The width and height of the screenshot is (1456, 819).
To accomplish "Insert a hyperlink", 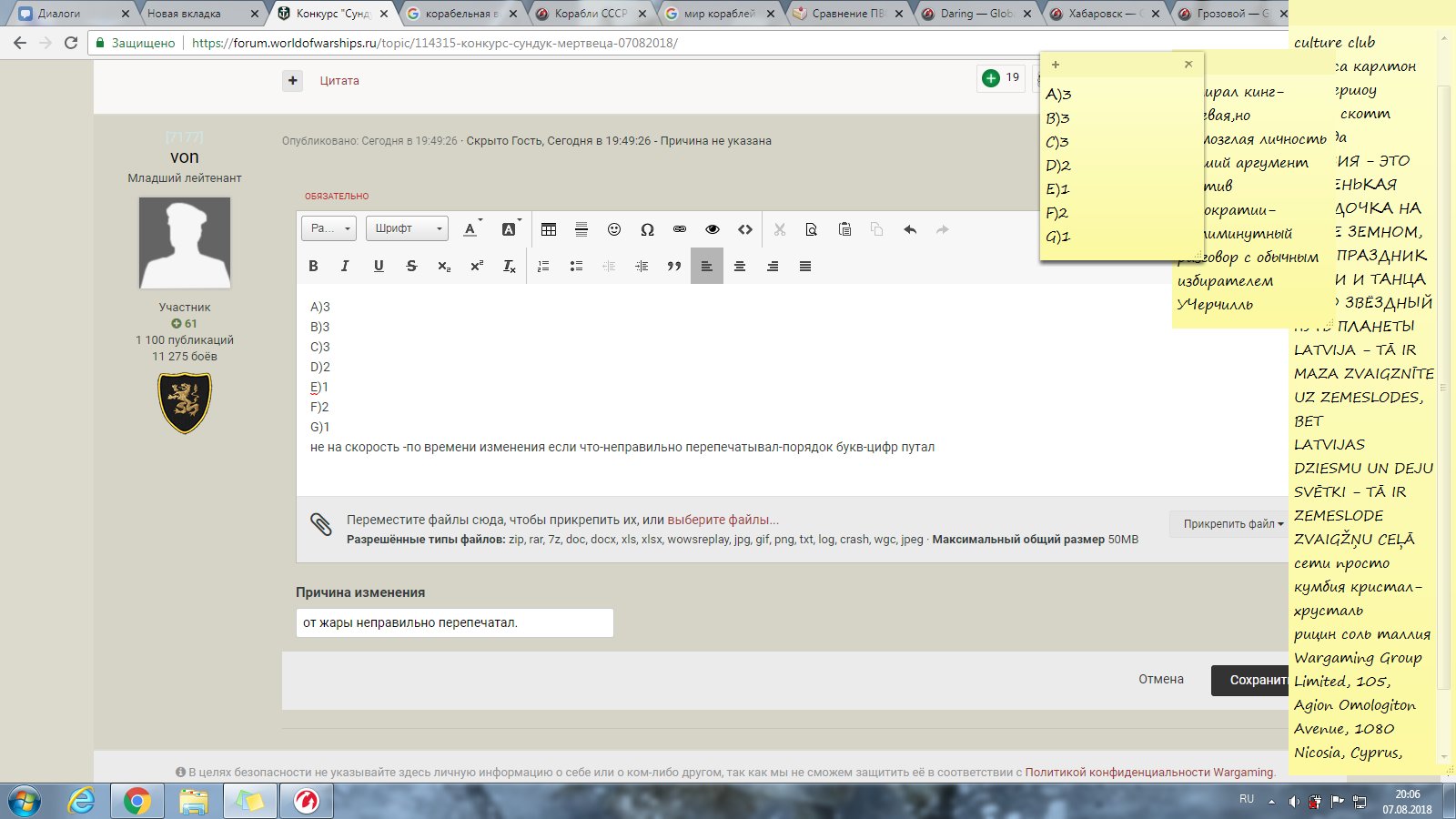I will [680, 229].
